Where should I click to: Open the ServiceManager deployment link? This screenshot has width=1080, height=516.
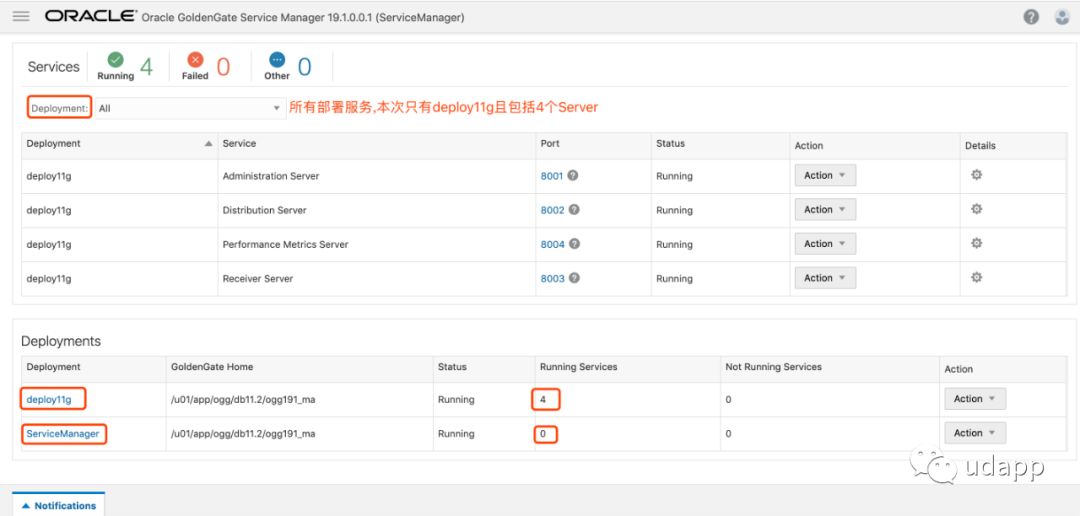[x=63, y=434]
